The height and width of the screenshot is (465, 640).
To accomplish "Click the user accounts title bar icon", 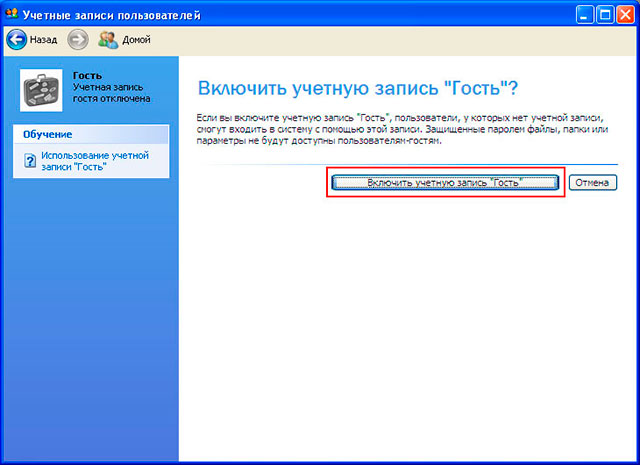I will (x=12, y=14).
